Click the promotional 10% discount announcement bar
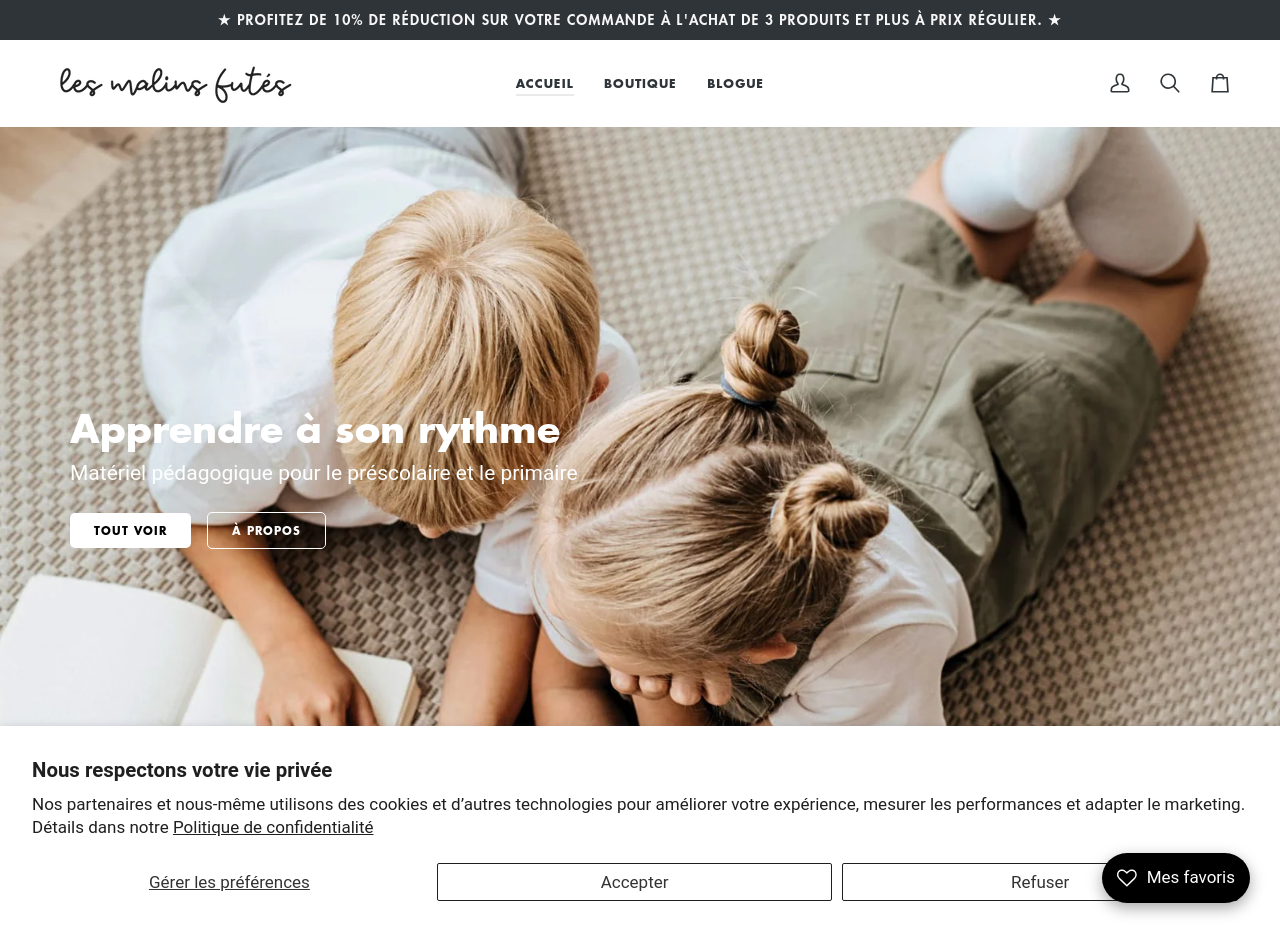 click(x=640, y=20)
